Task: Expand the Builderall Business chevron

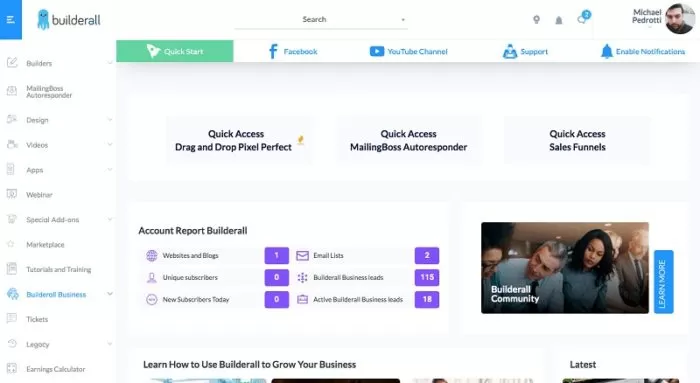Action: pos(109,294)
